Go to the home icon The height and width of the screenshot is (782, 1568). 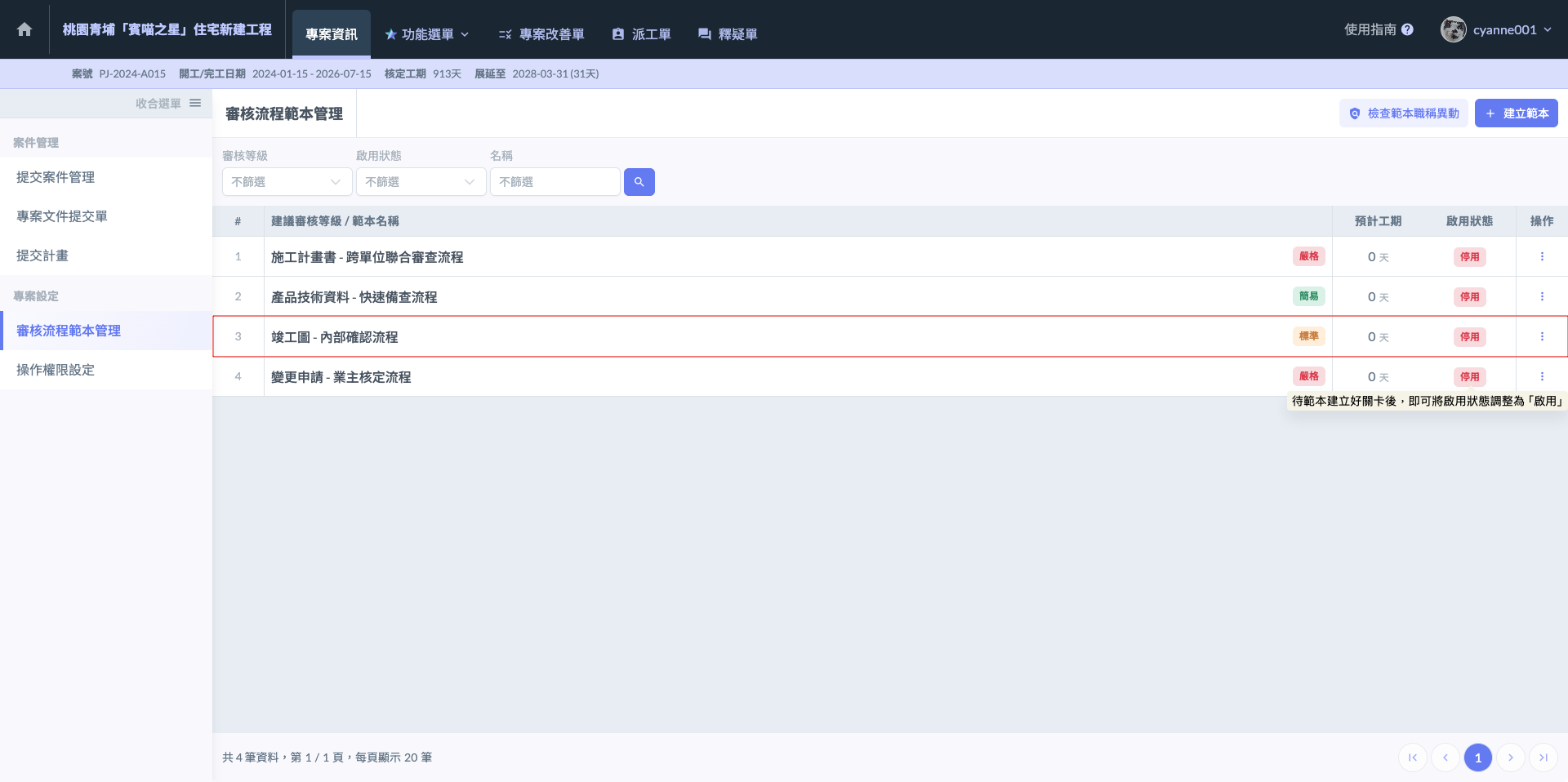click(x=24, y=29)
